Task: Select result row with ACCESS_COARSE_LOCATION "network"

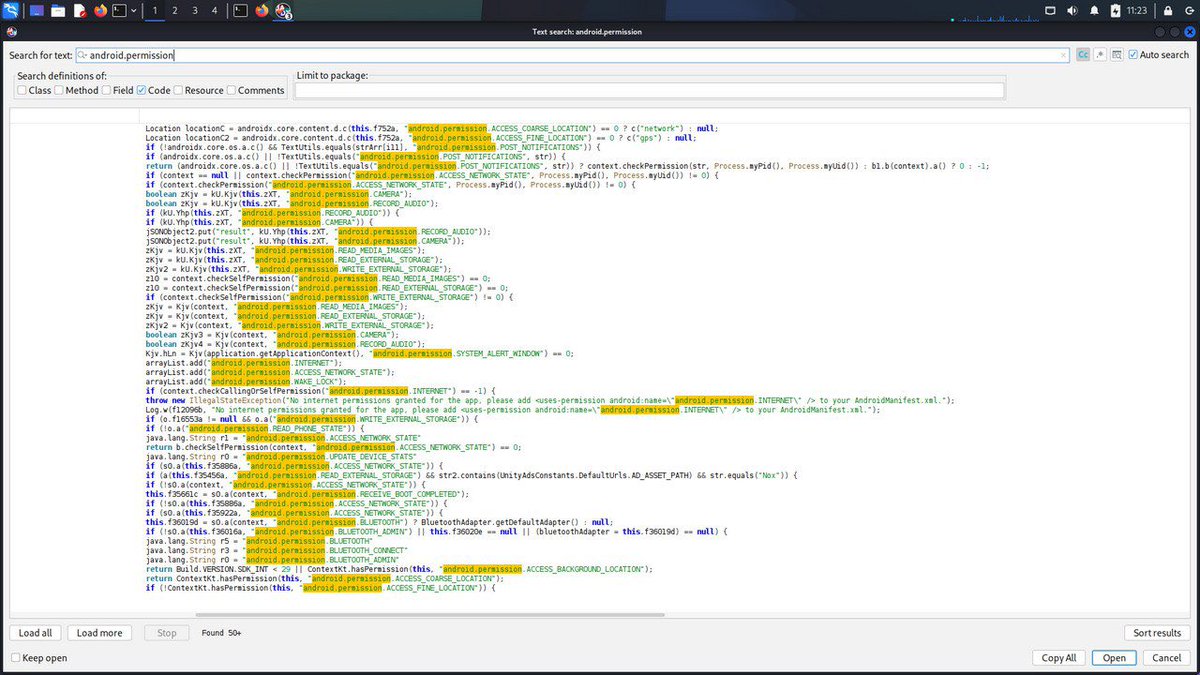Action: (431, 129)
